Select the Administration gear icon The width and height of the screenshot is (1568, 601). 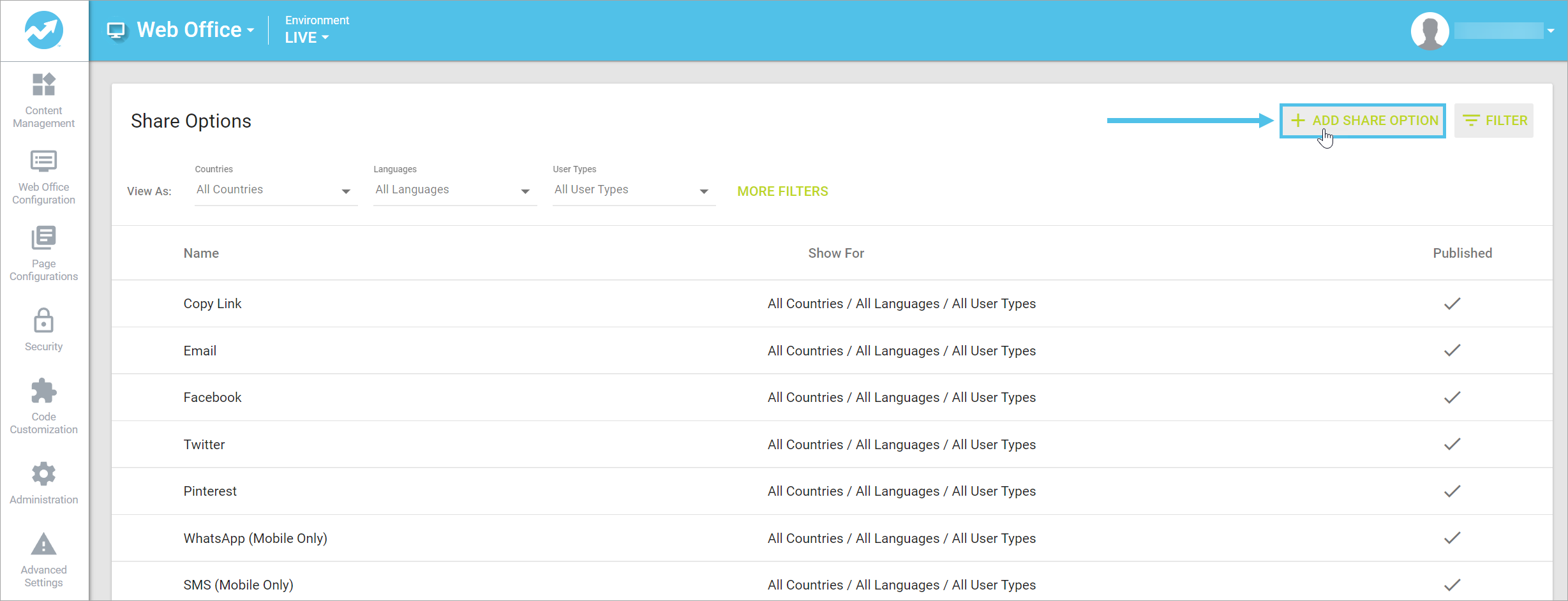(x=43, y=480)
